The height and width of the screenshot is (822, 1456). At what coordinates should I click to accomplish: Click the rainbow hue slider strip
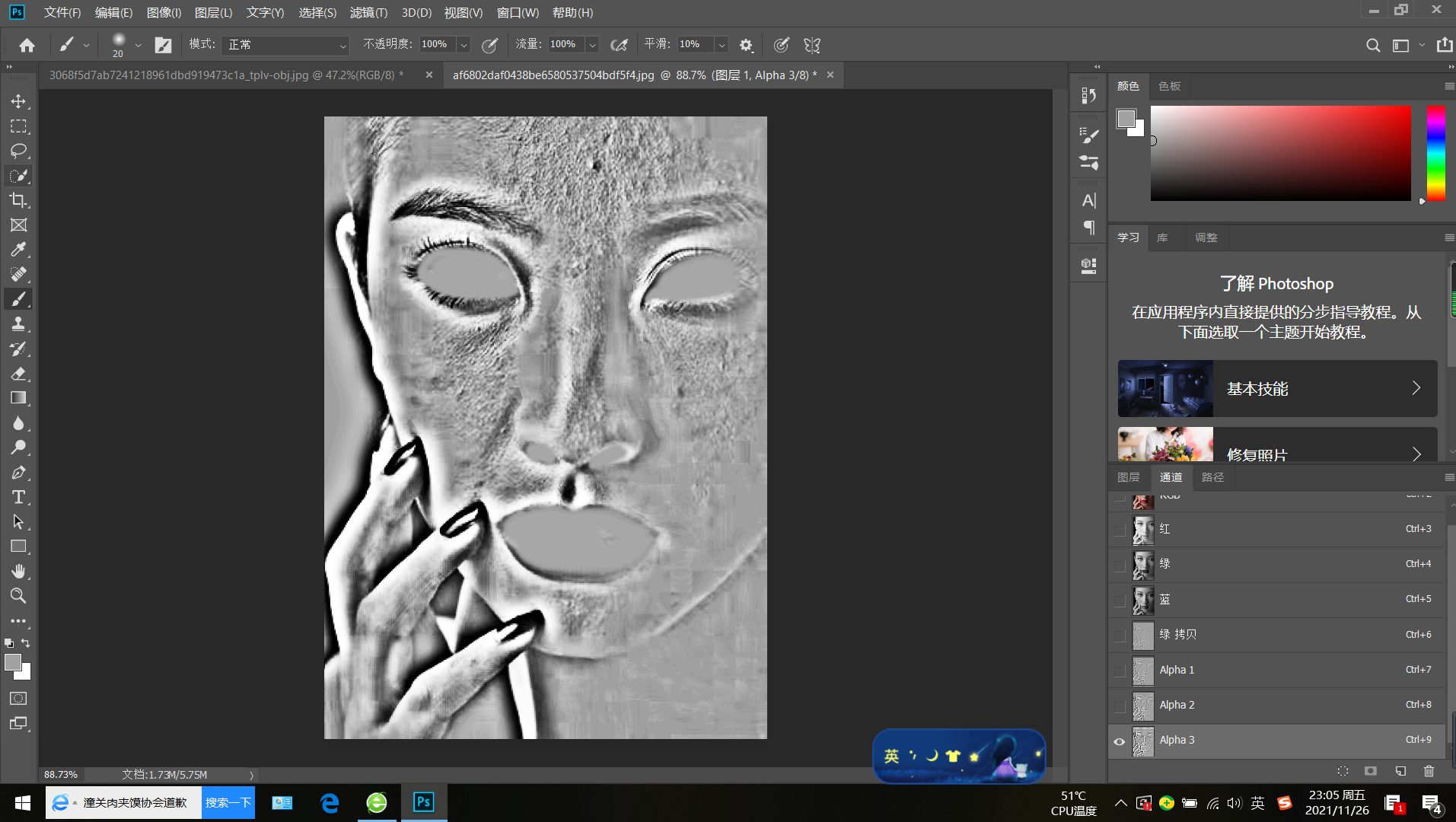point(1436,154)
